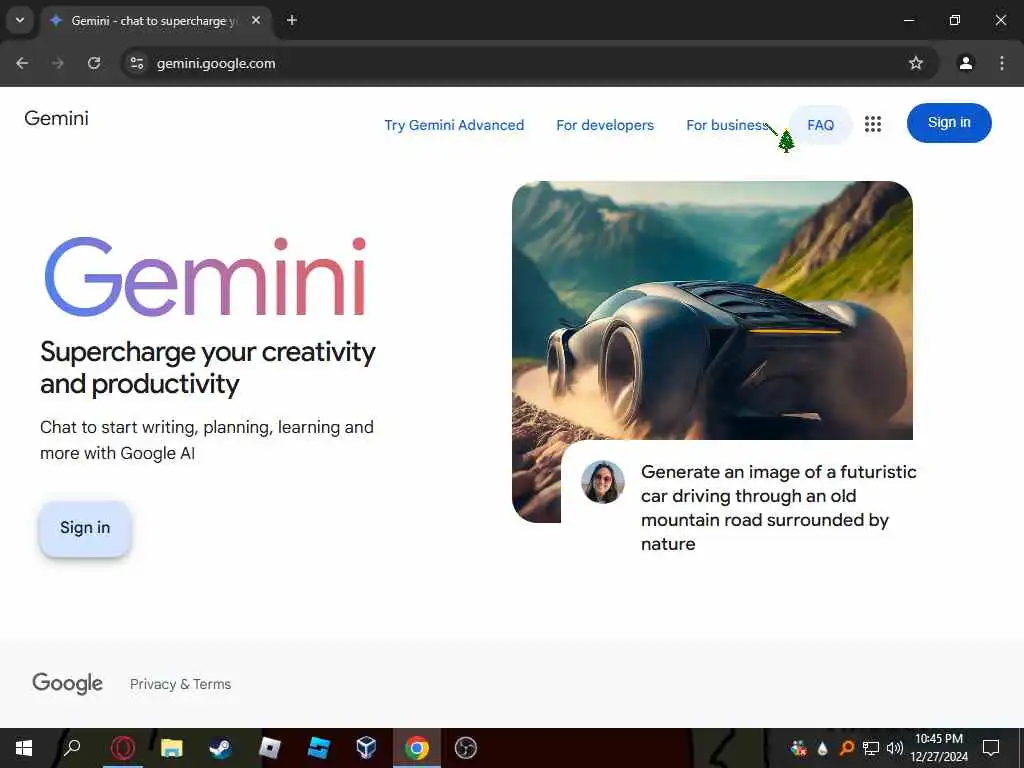Open Windows search on taskbar
The height and width of the screenshot is (768, 1024).
point(72,748)
